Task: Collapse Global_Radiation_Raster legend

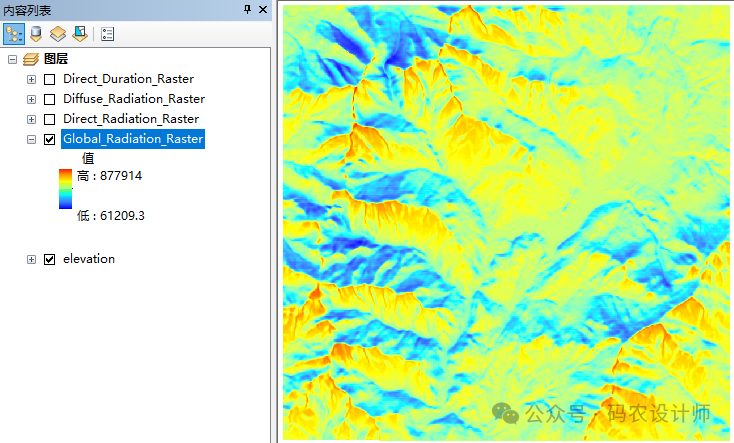Action: (31, 139)
